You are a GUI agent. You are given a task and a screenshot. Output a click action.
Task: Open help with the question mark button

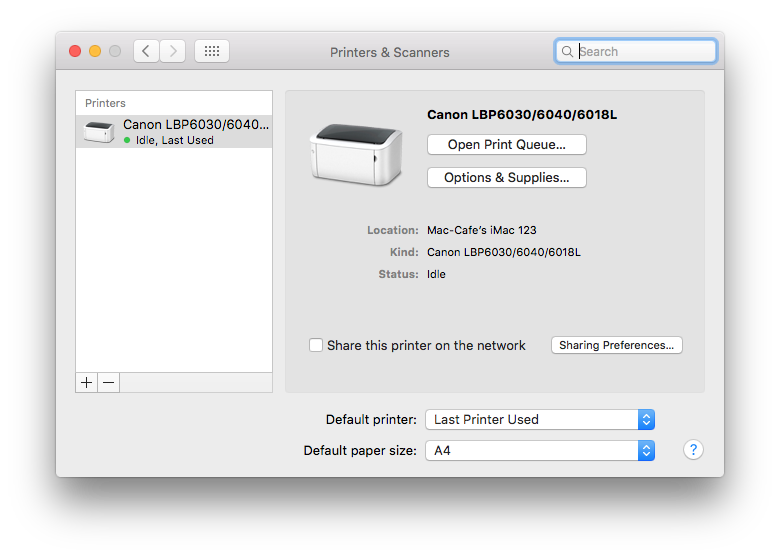pos(693,450)
